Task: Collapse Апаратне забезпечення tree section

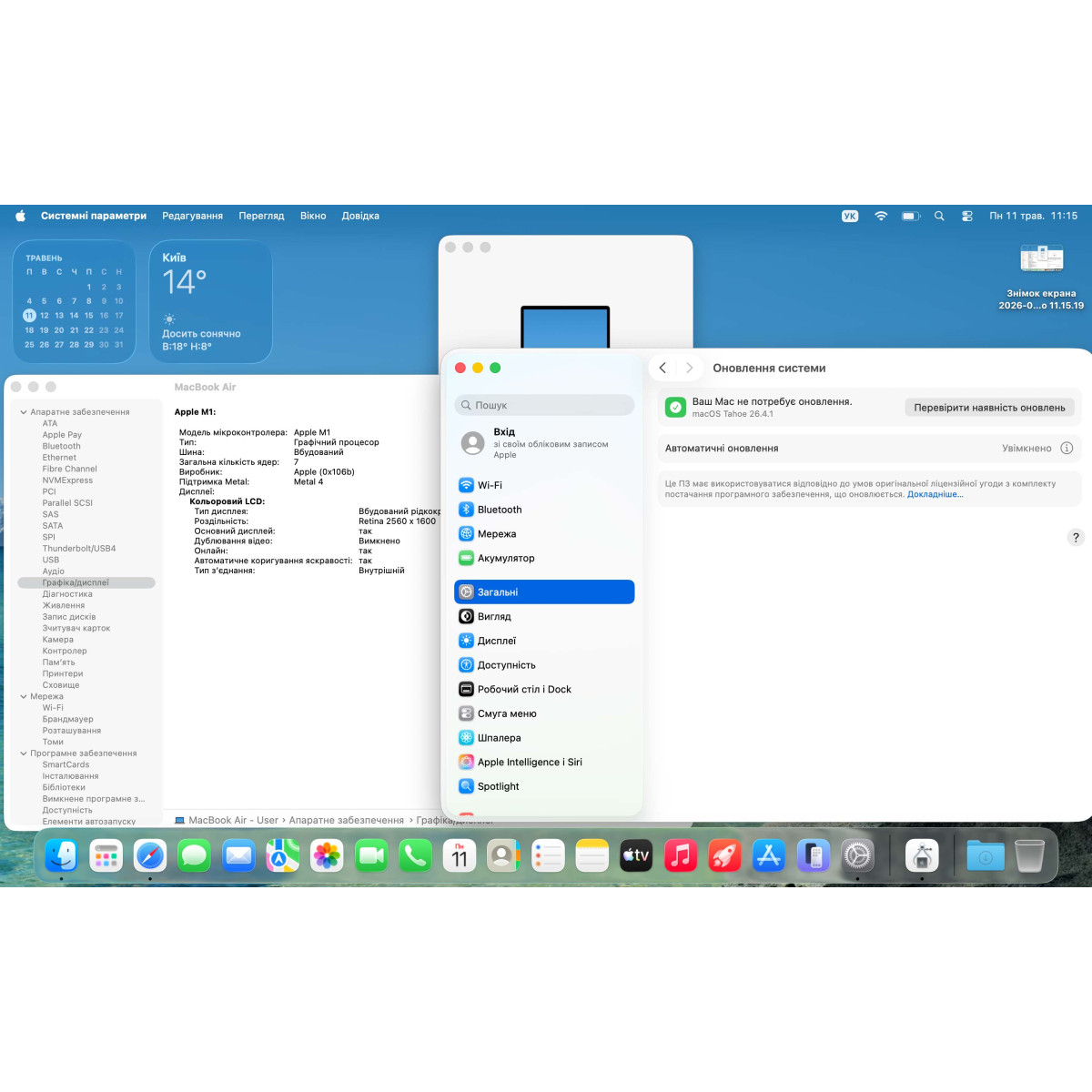Action: 24,412
